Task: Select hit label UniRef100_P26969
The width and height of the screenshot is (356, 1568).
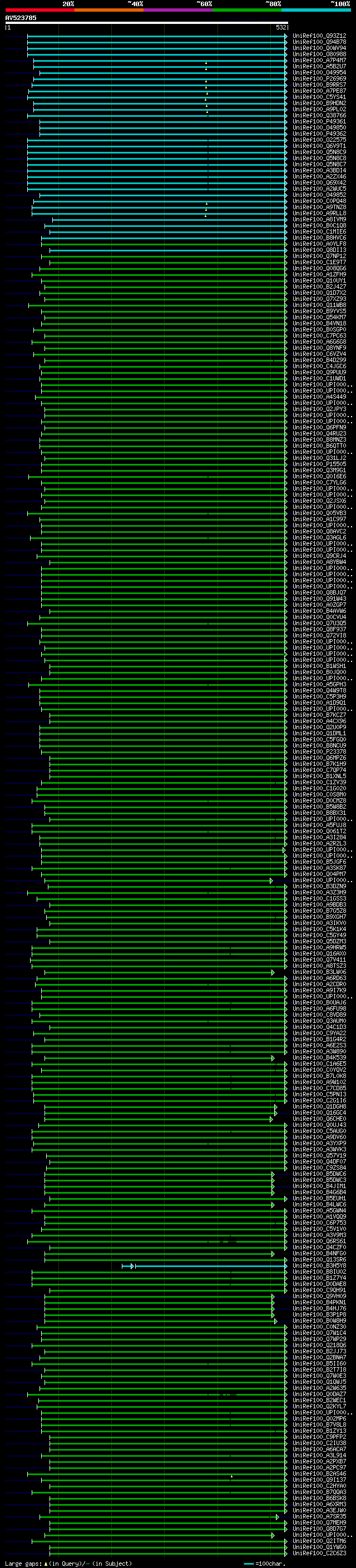Action: tap(319, 78)
